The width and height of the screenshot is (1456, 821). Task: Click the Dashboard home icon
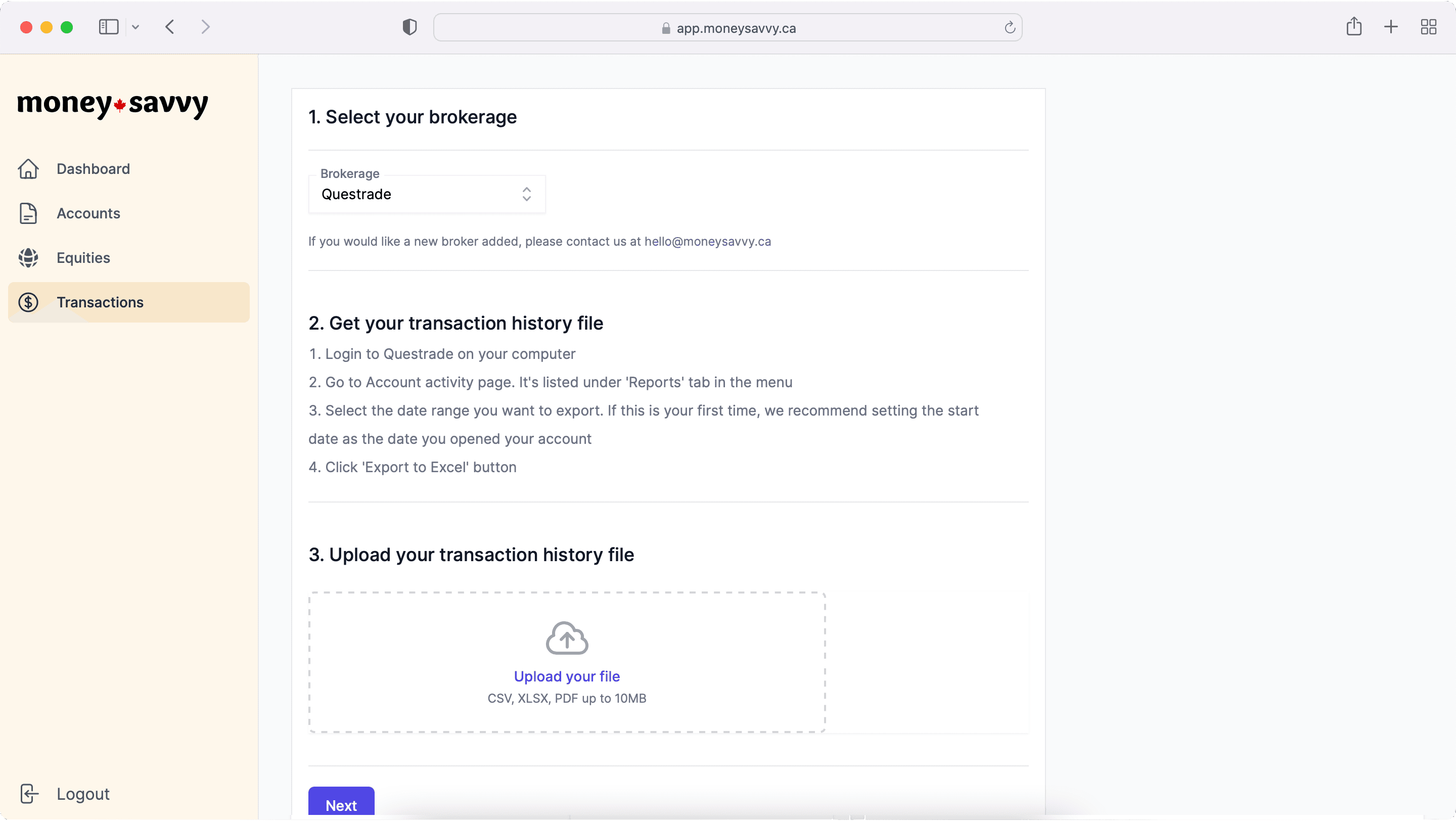tap(28, 169)
